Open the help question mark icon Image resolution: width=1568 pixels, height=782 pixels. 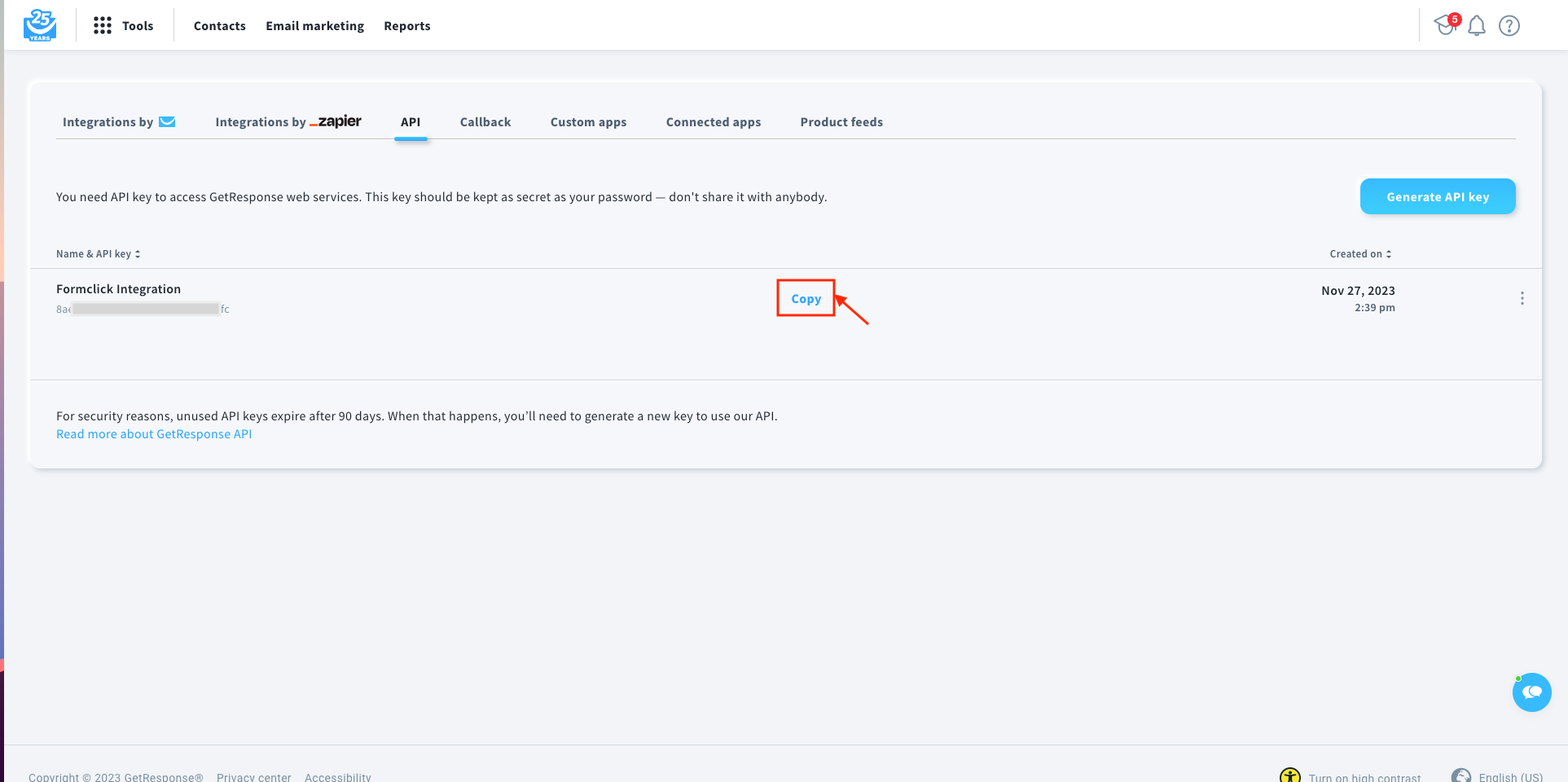[1509, 26]
